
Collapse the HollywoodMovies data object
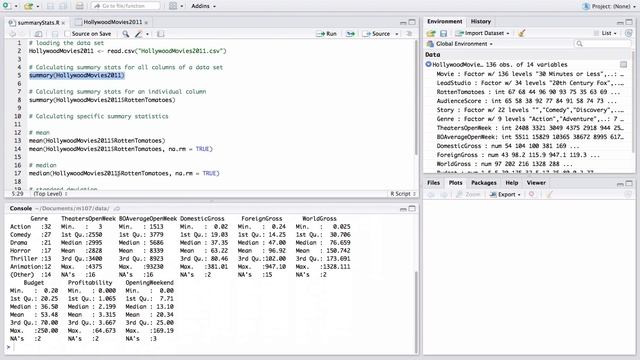coord(428,64)
